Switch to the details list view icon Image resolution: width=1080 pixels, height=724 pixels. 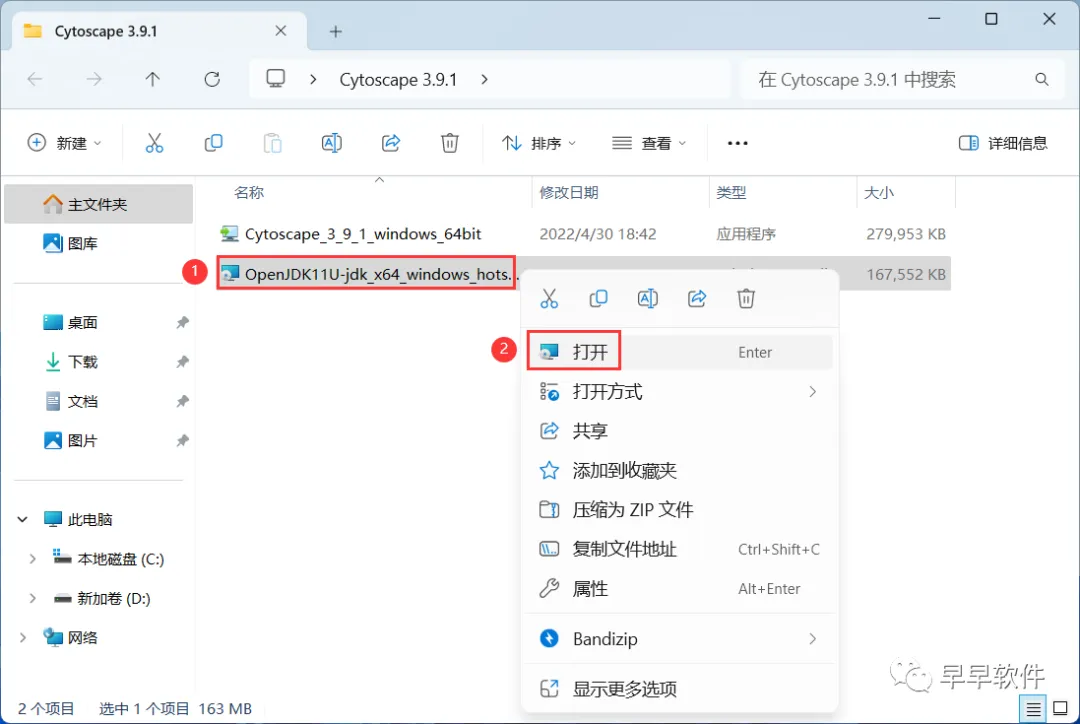point(1033,709)
